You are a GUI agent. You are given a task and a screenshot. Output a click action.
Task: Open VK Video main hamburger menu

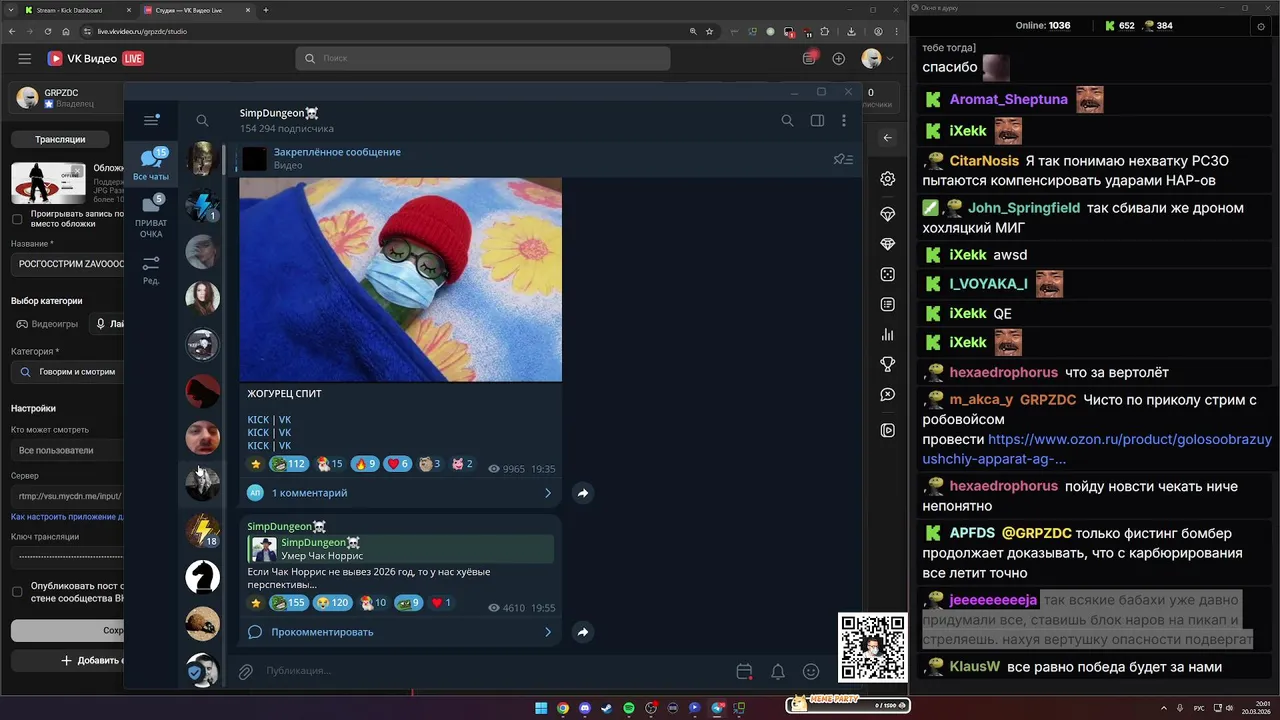[25, 59]
